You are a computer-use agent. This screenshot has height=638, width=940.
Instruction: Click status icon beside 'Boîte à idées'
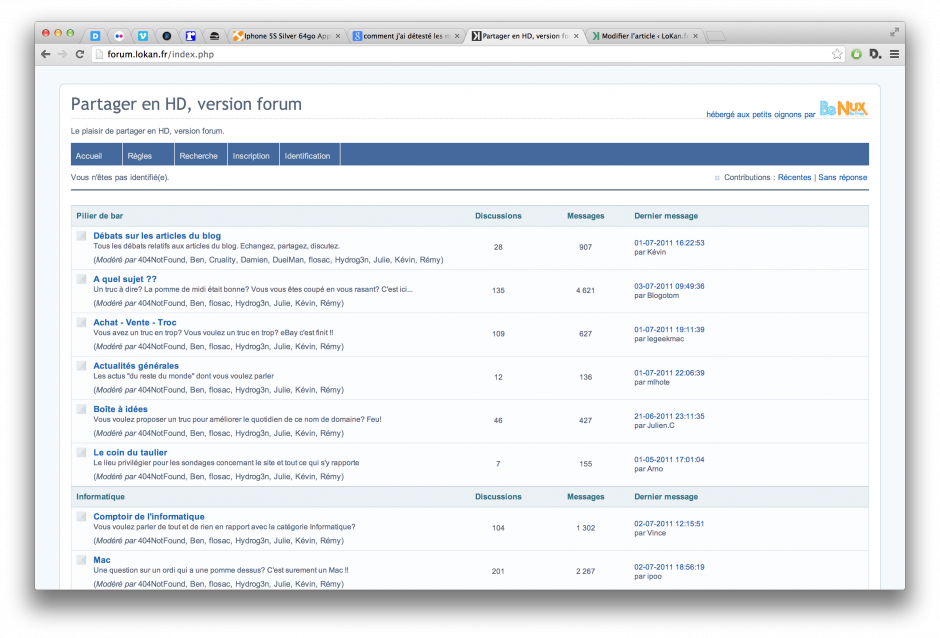(82, 409)
